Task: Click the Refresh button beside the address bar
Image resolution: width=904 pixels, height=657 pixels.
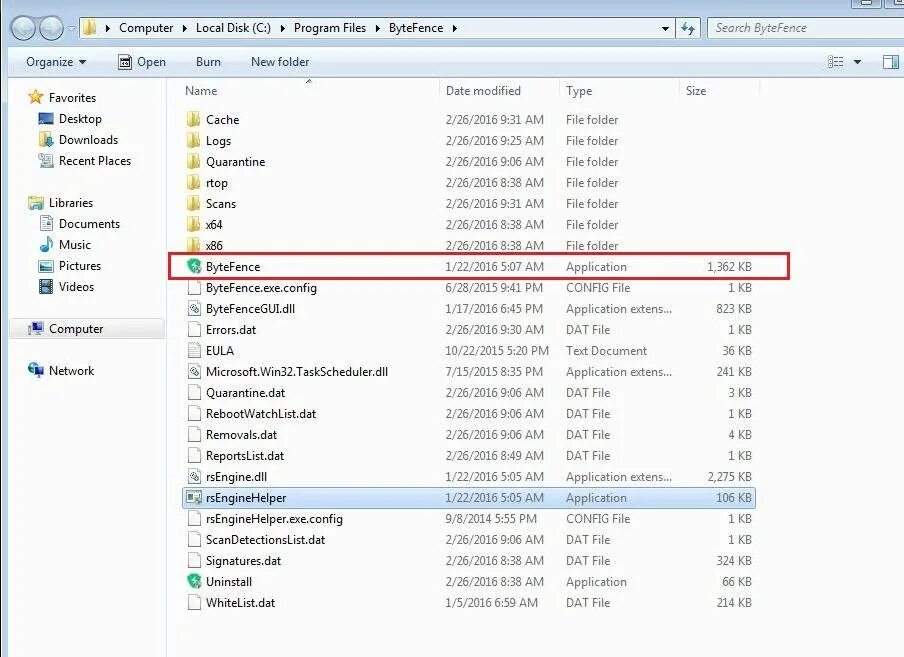Action: (688, 28)
